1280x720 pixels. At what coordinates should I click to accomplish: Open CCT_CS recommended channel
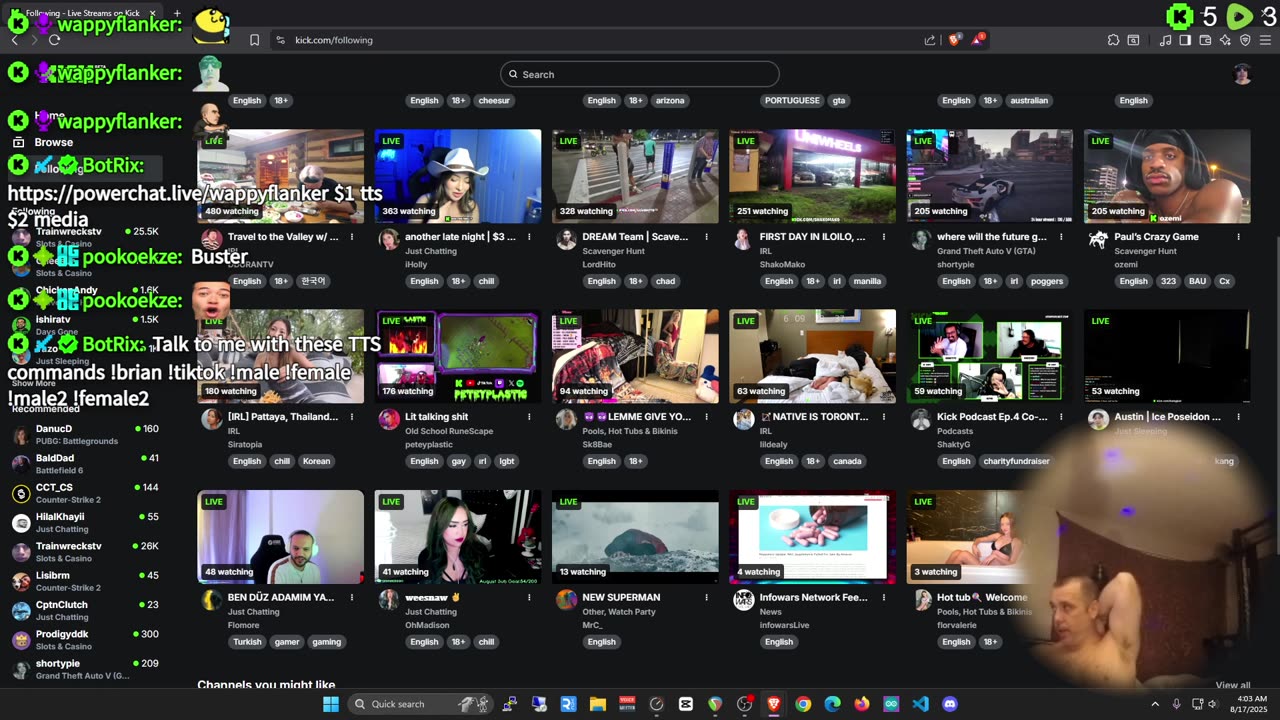point(85,493)
